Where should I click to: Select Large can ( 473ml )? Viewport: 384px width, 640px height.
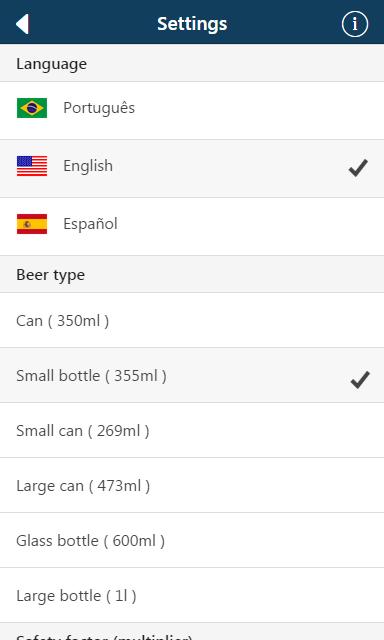[x=192, y=485]
